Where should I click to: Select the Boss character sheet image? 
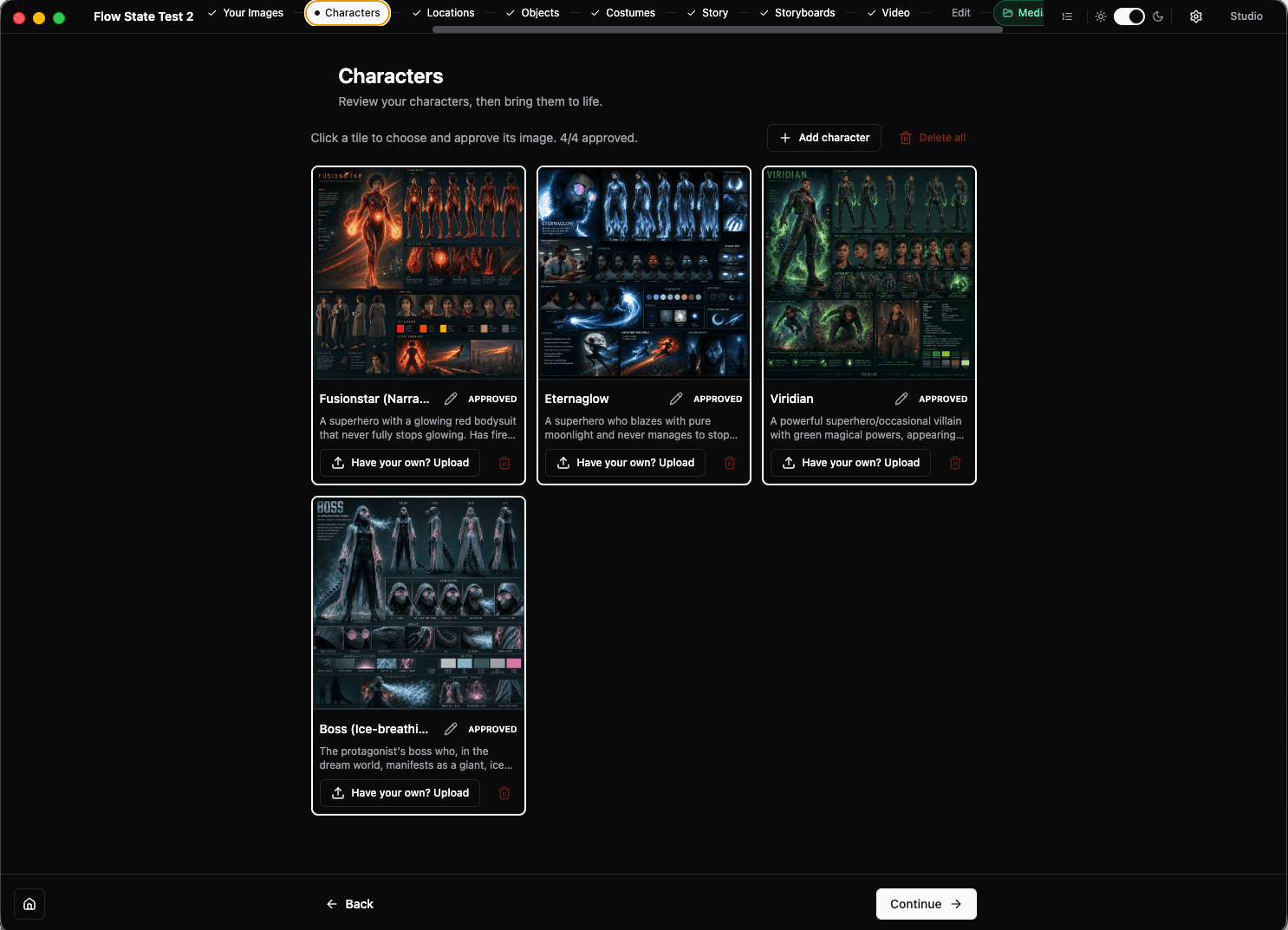point(419,603)
